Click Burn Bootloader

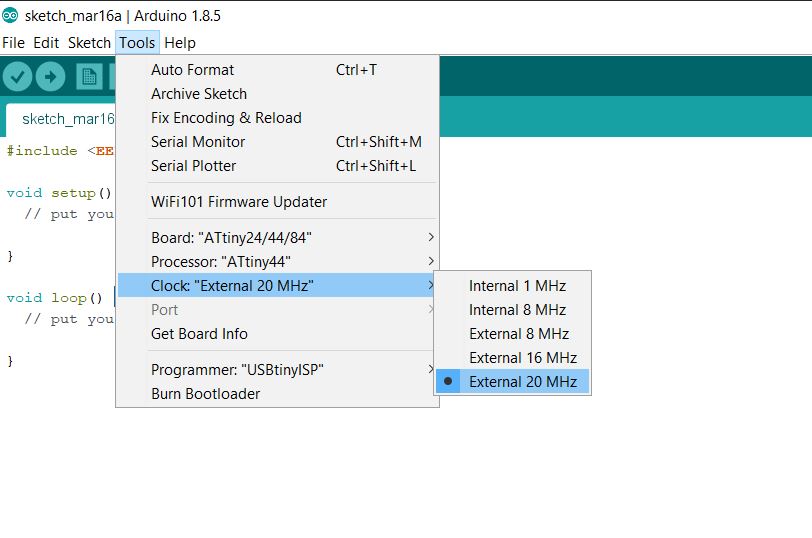click(205, 394)
